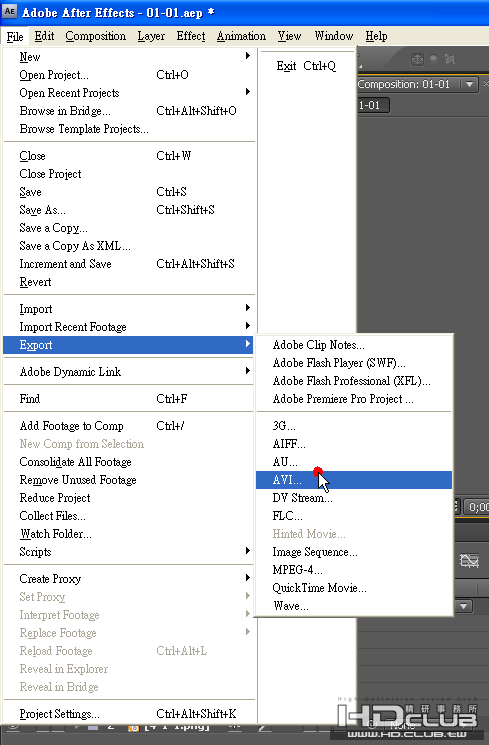Export as Adobe Clip Notes...
The height and width of the screenshot is (745, 489).
point(354,345)
